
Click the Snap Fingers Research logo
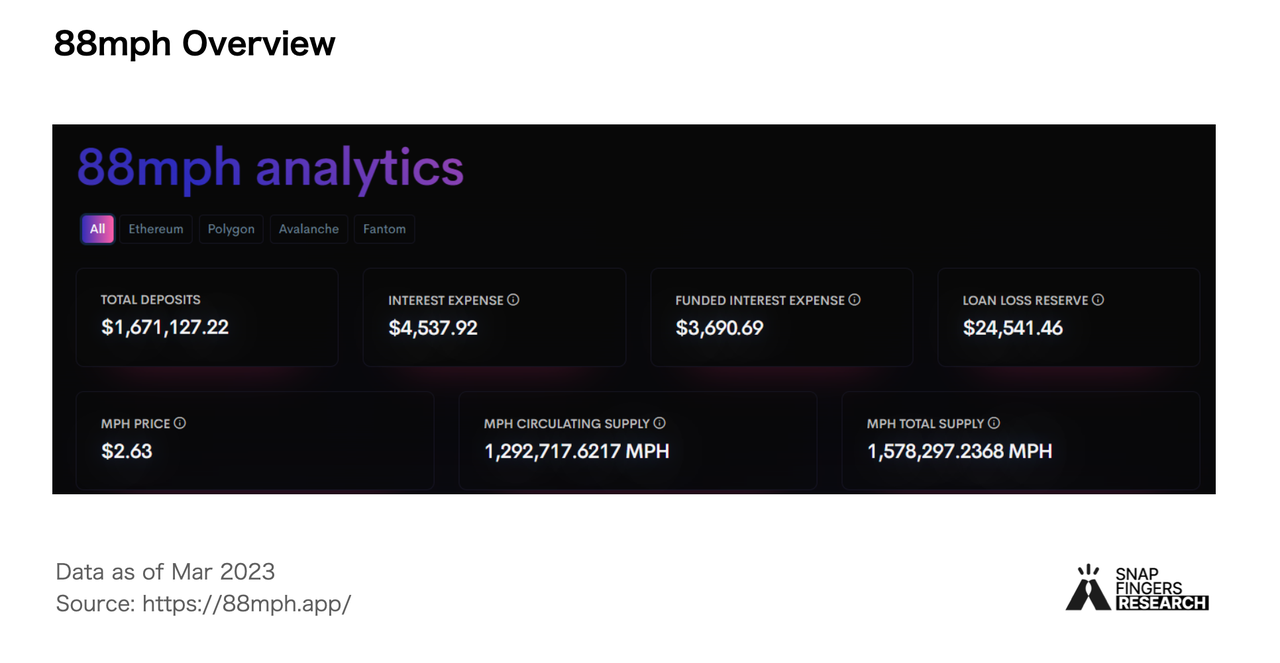(1137, 588)
